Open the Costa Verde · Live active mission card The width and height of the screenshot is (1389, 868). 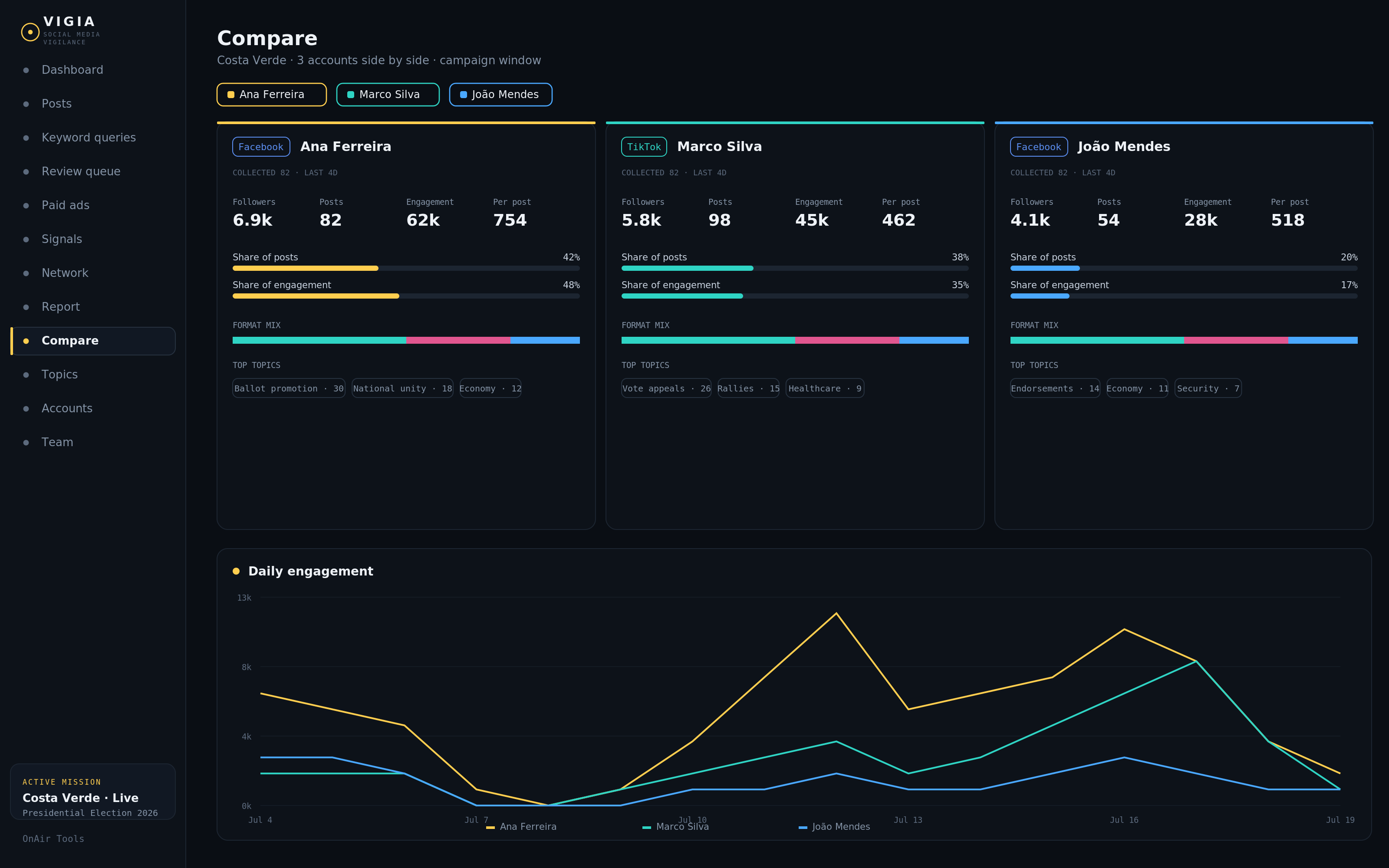pyautogui.click(x=93, y=792)
